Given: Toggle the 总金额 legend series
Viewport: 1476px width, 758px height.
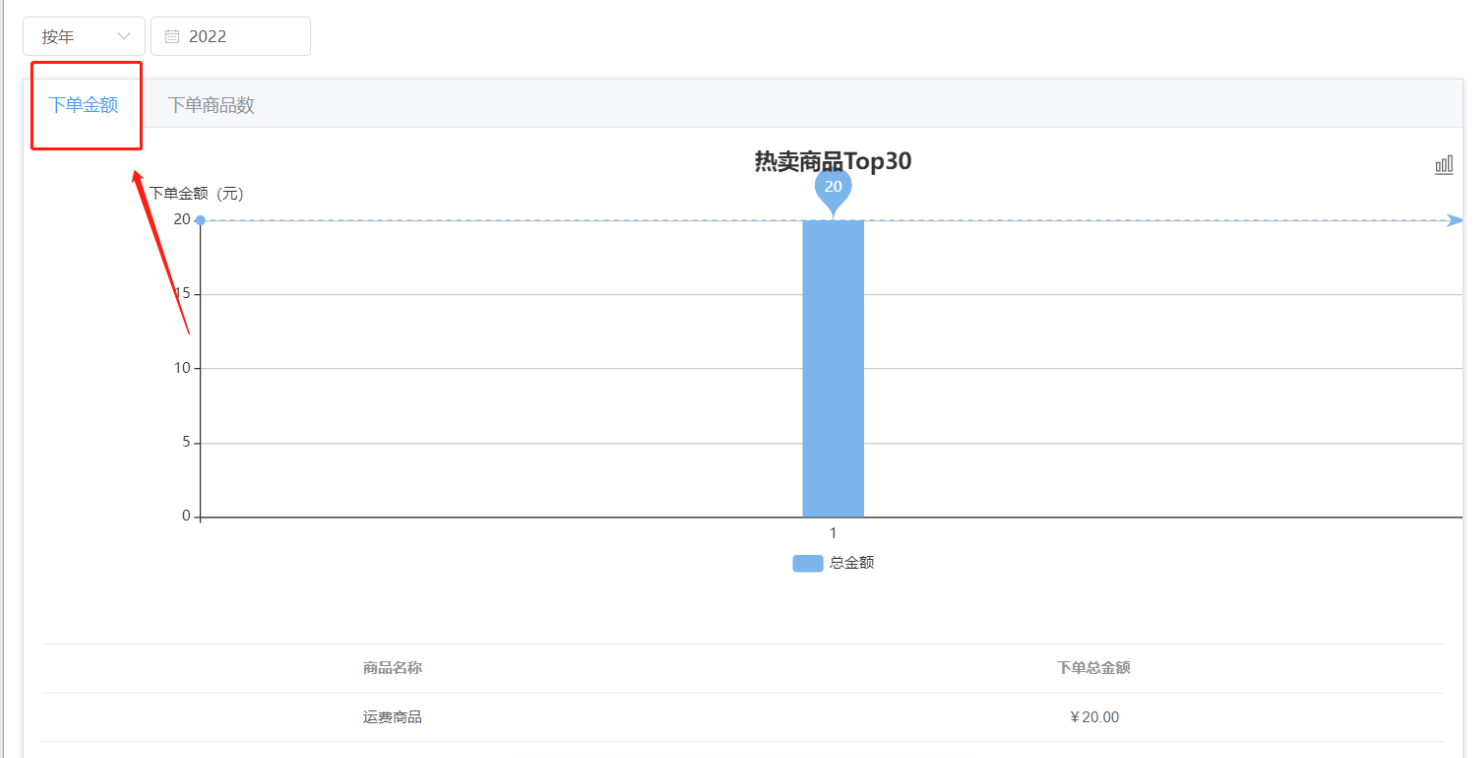Looking at the screenshot, I should (833, 563).
